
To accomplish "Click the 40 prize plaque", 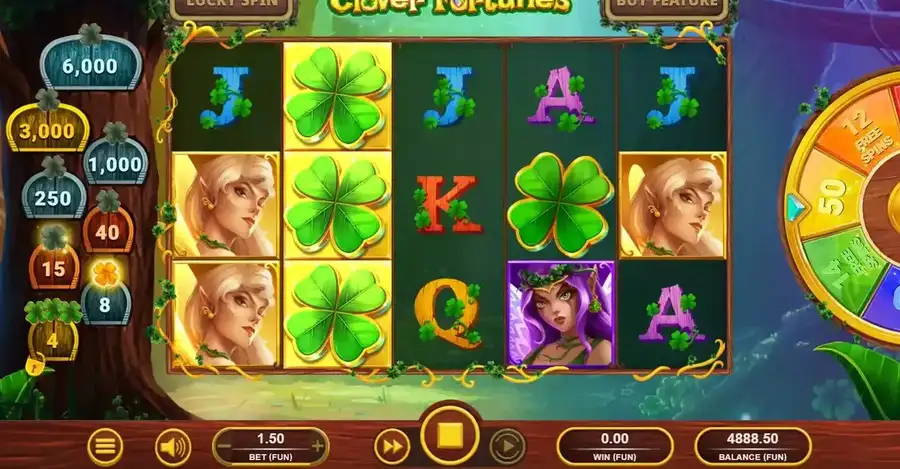I will pyautogui.click(x=108, y=228).
